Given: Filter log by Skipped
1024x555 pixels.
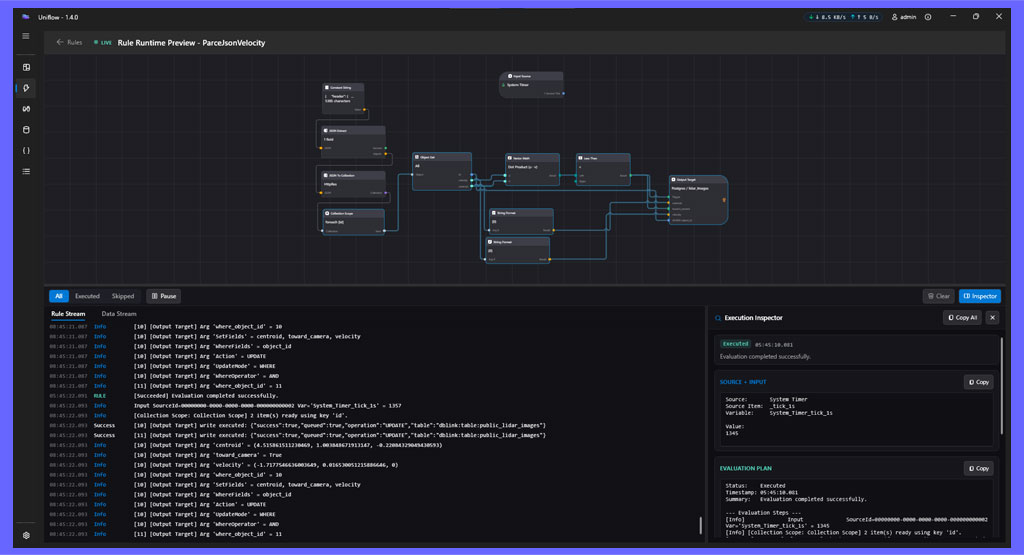Looking at the screenshot, I should coord(123,296).
